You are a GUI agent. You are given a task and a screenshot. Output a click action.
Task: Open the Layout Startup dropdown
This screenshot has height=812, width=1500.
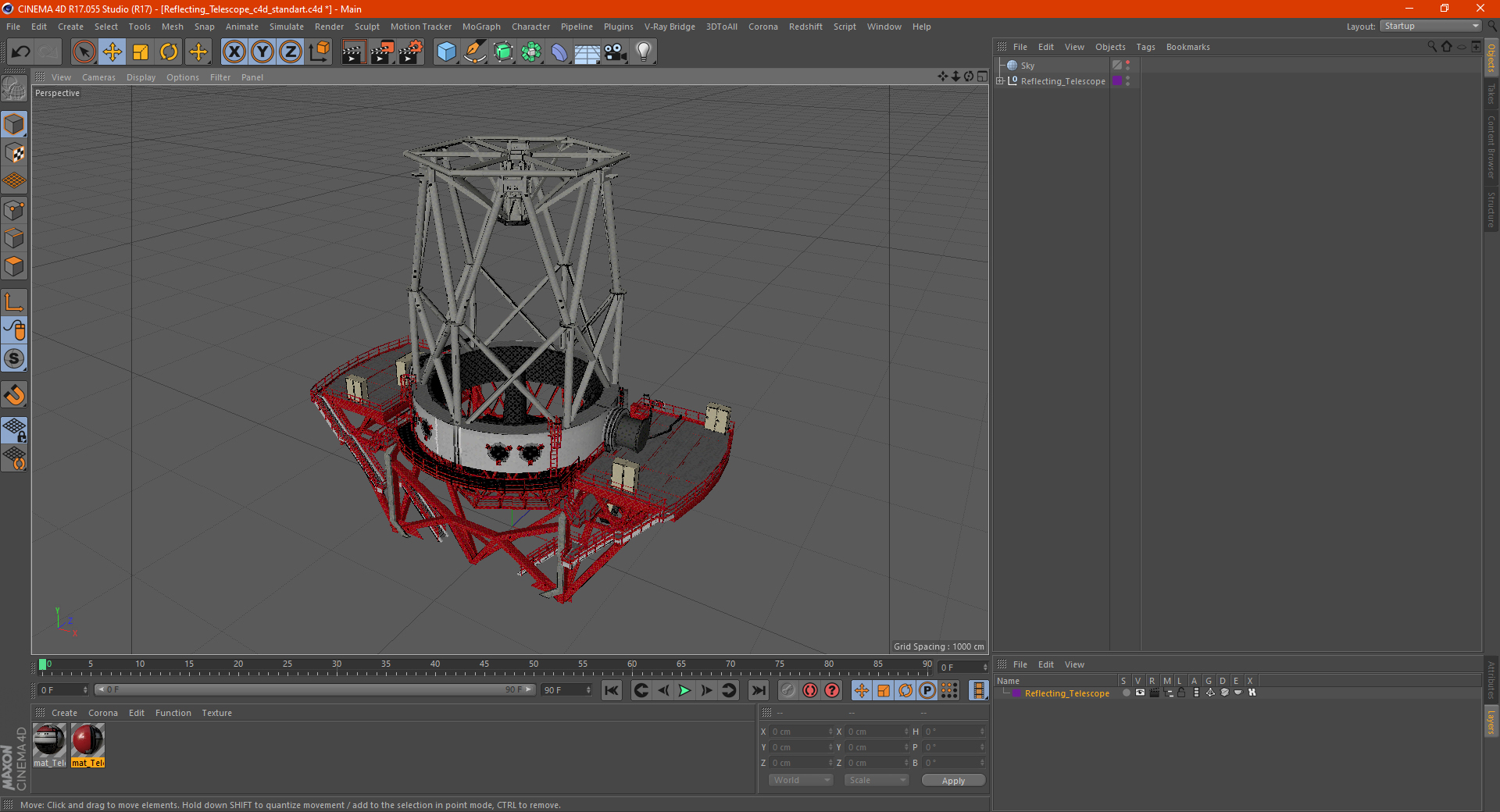1431,26
